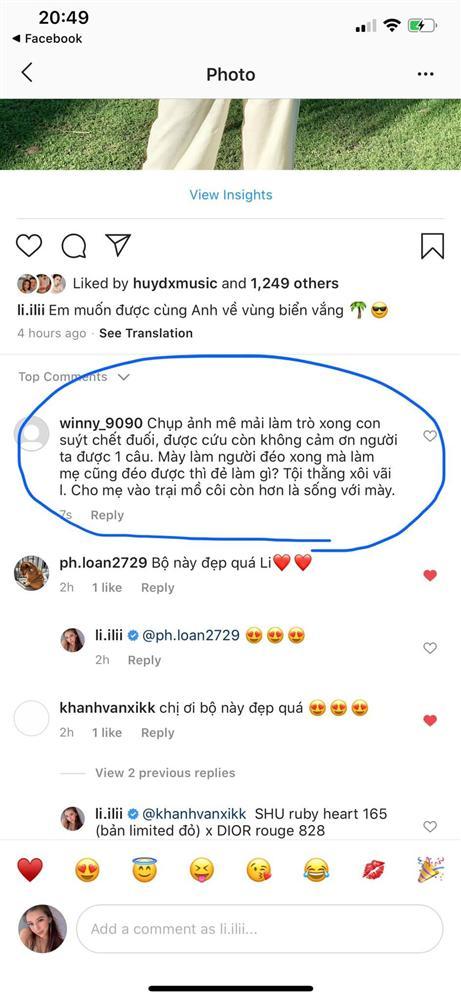Return to Facebook app from status bar
Viewport: 461px width, 1000px height.
pos(47,38)
